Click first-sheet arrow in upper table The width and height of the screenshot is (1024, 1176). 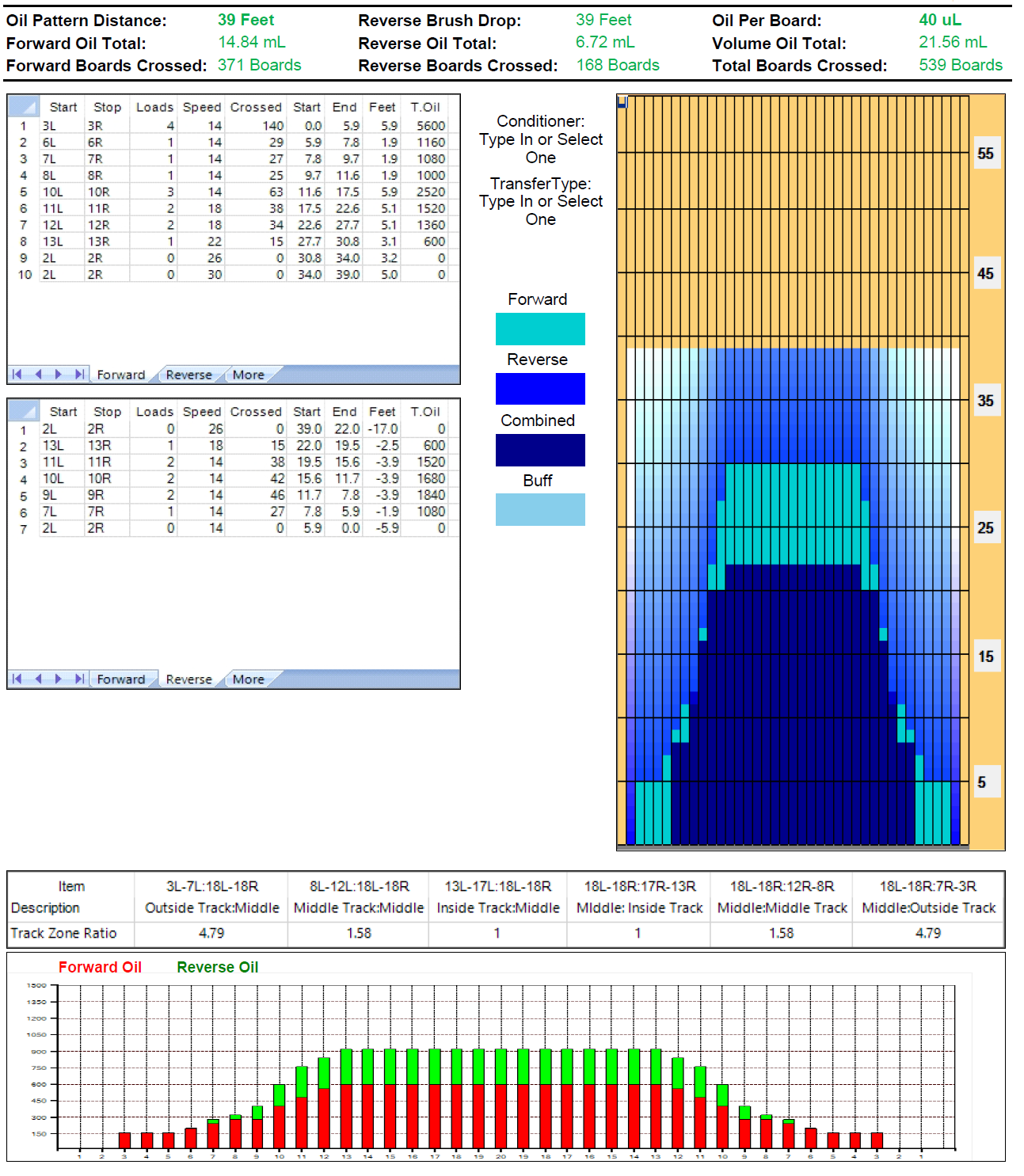pyautogui.click(x=17, y=375)
